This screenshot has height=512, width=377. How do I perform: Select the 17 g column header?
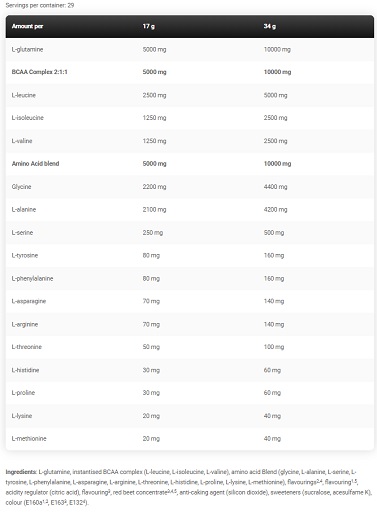pos(149,26)
